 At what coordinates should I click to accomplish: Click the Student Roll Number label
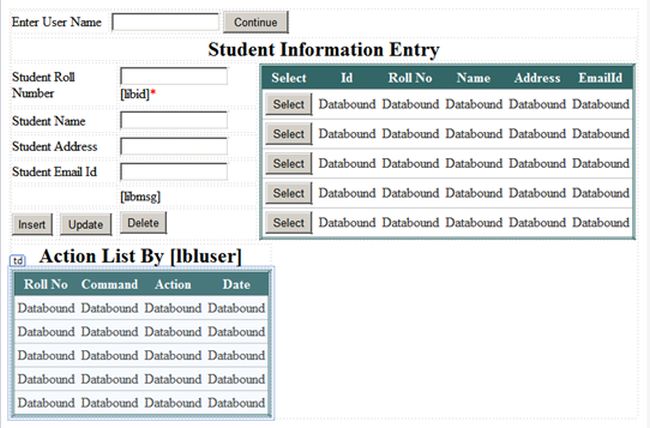(43, 85)
